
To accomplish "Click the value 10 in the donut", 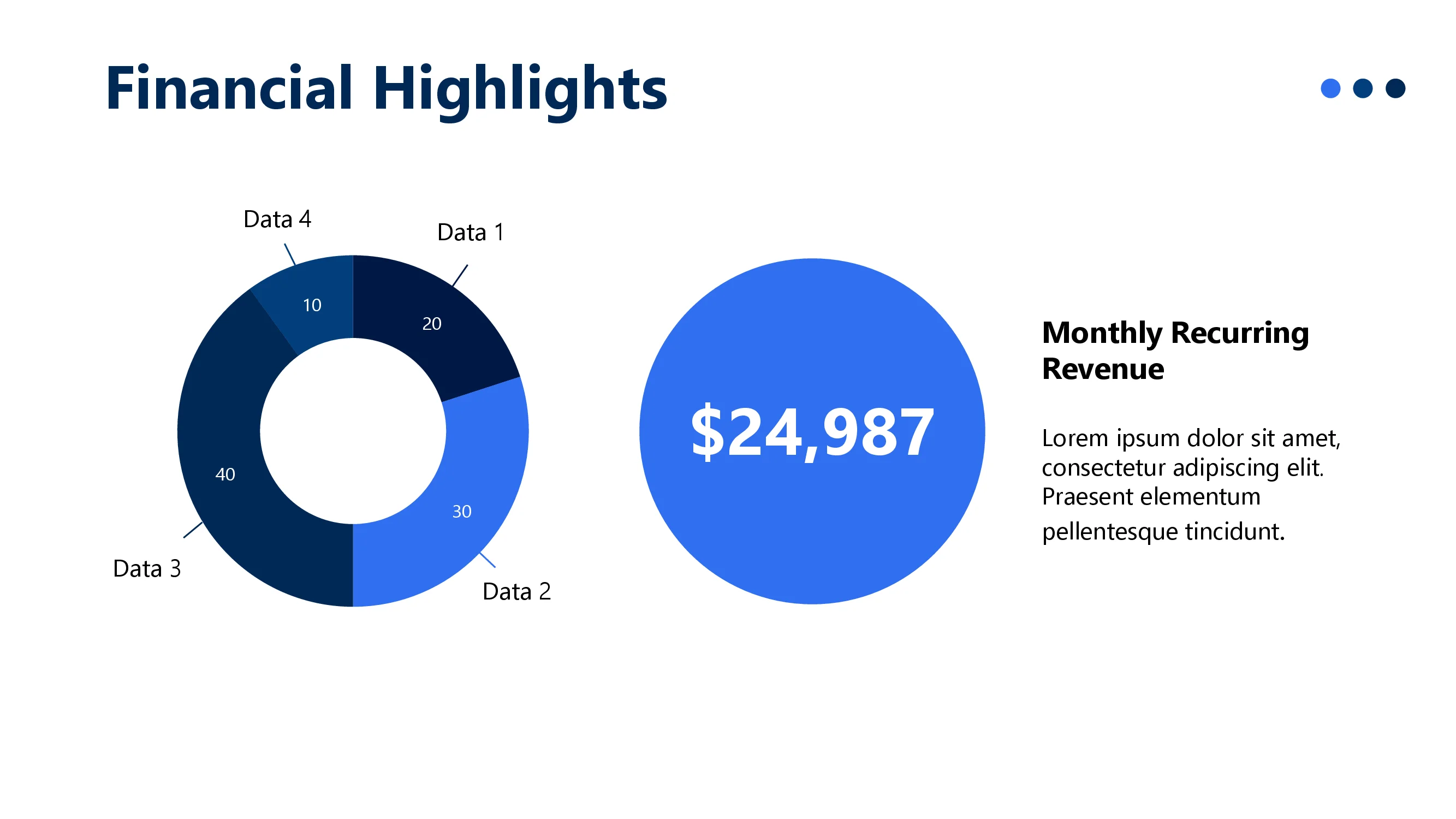I will click(312, 305).
